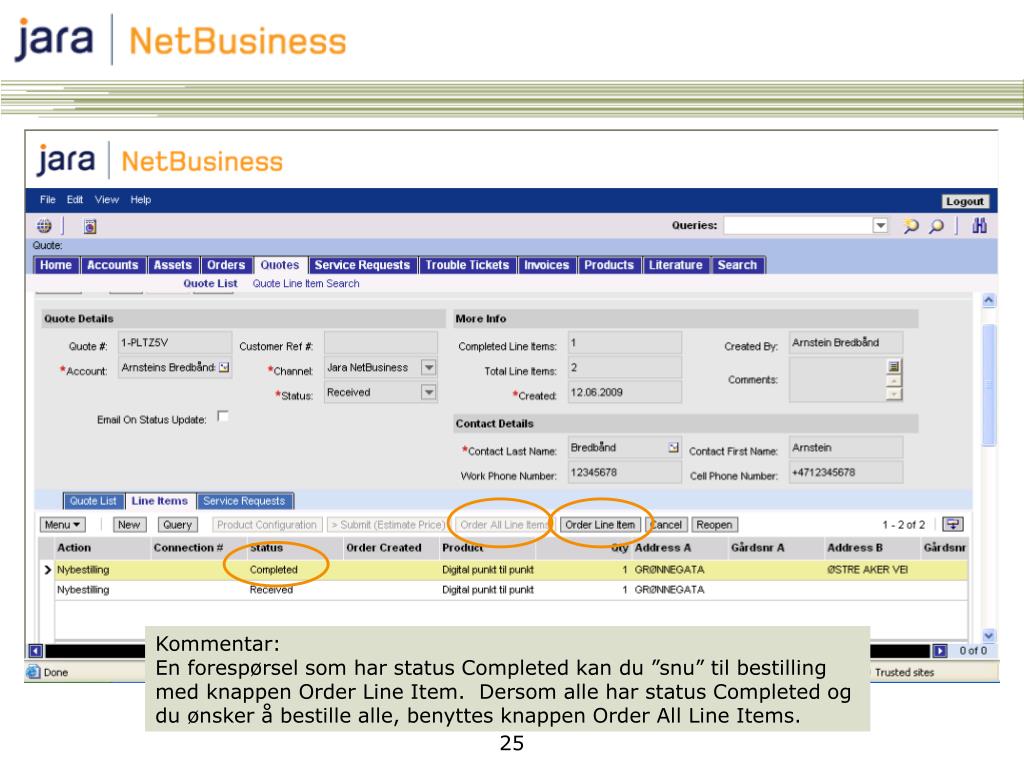Click the New button
The width and height of the screenshot is (1024, 768).
click(129, 524)
